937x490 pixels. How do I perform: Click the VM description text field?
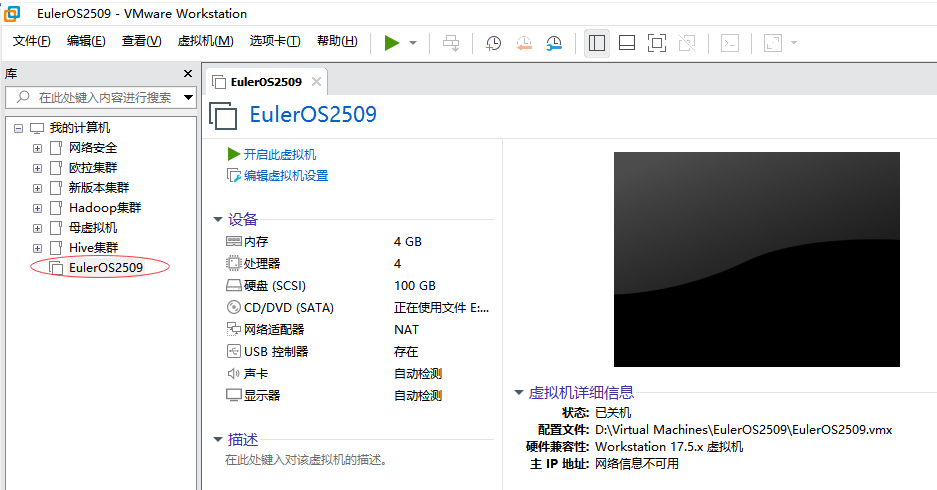point(306,460)
